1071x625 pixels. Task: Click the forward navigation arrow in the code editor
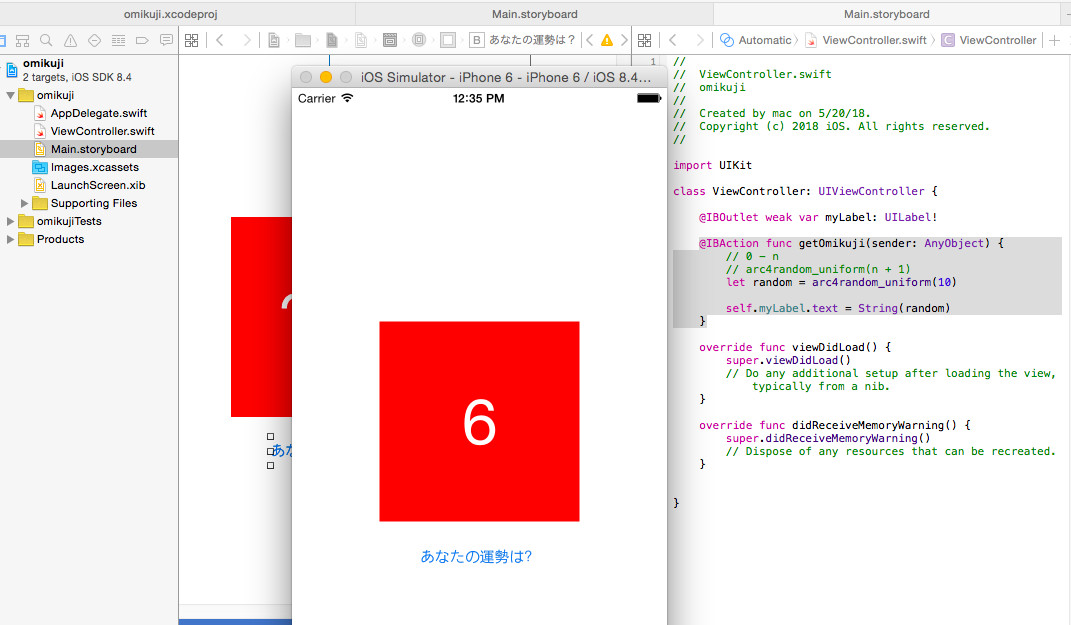[700, 40]
